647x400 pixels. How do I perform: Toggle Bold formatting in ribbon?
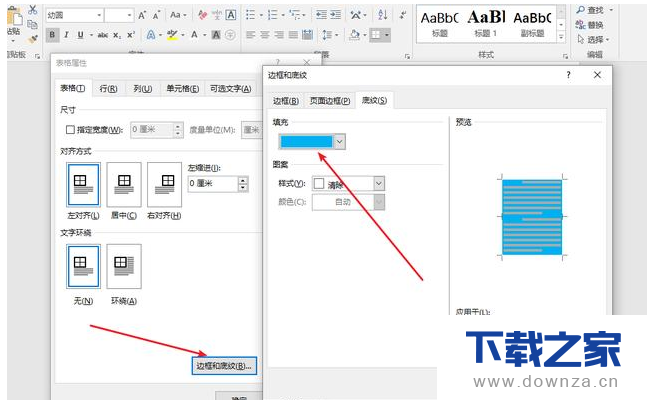[52, 35]
